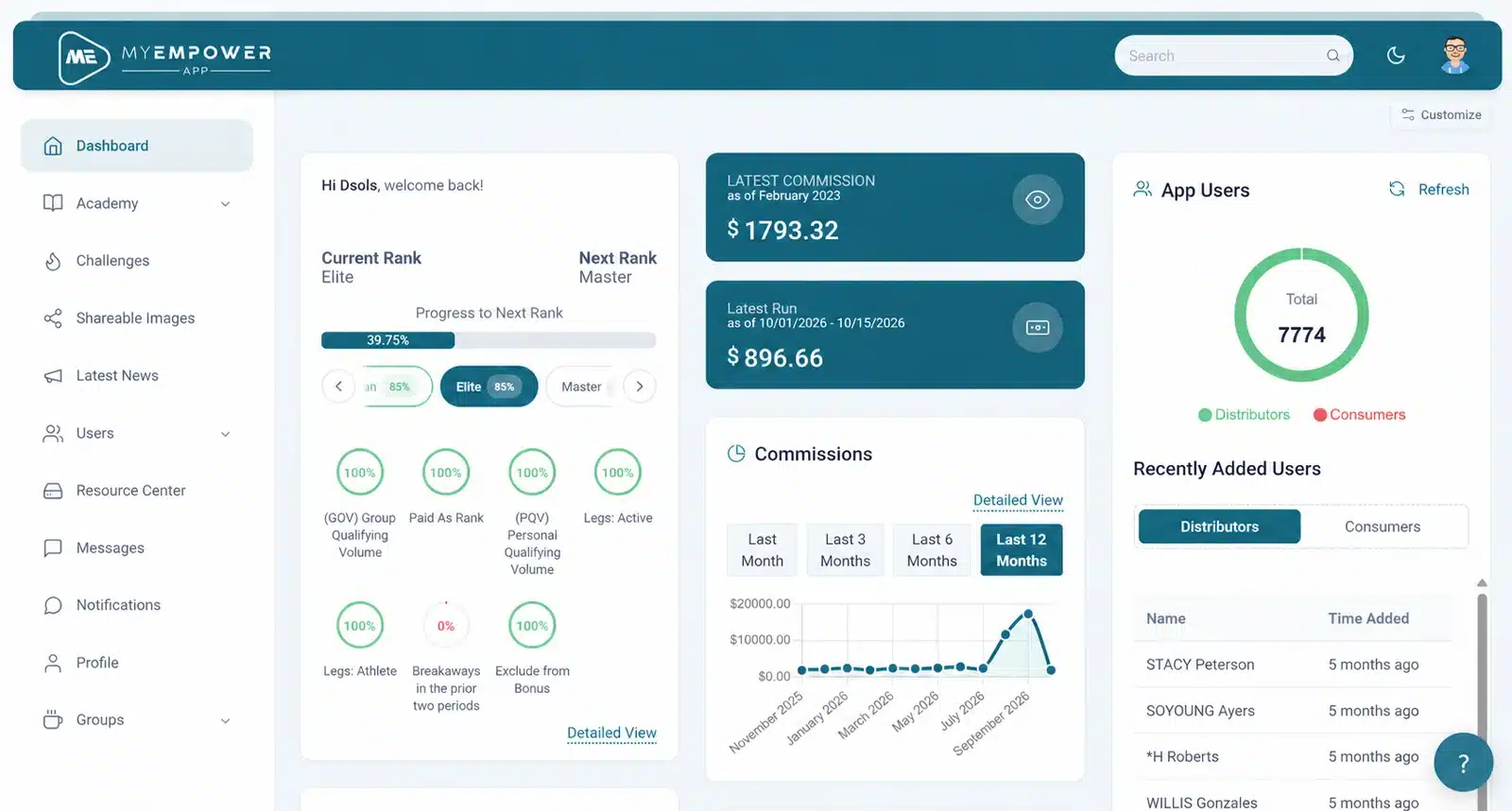Viewport: 1512px width, 811px height.
Task: Click the Customize button
Action: click(1440, 114)
